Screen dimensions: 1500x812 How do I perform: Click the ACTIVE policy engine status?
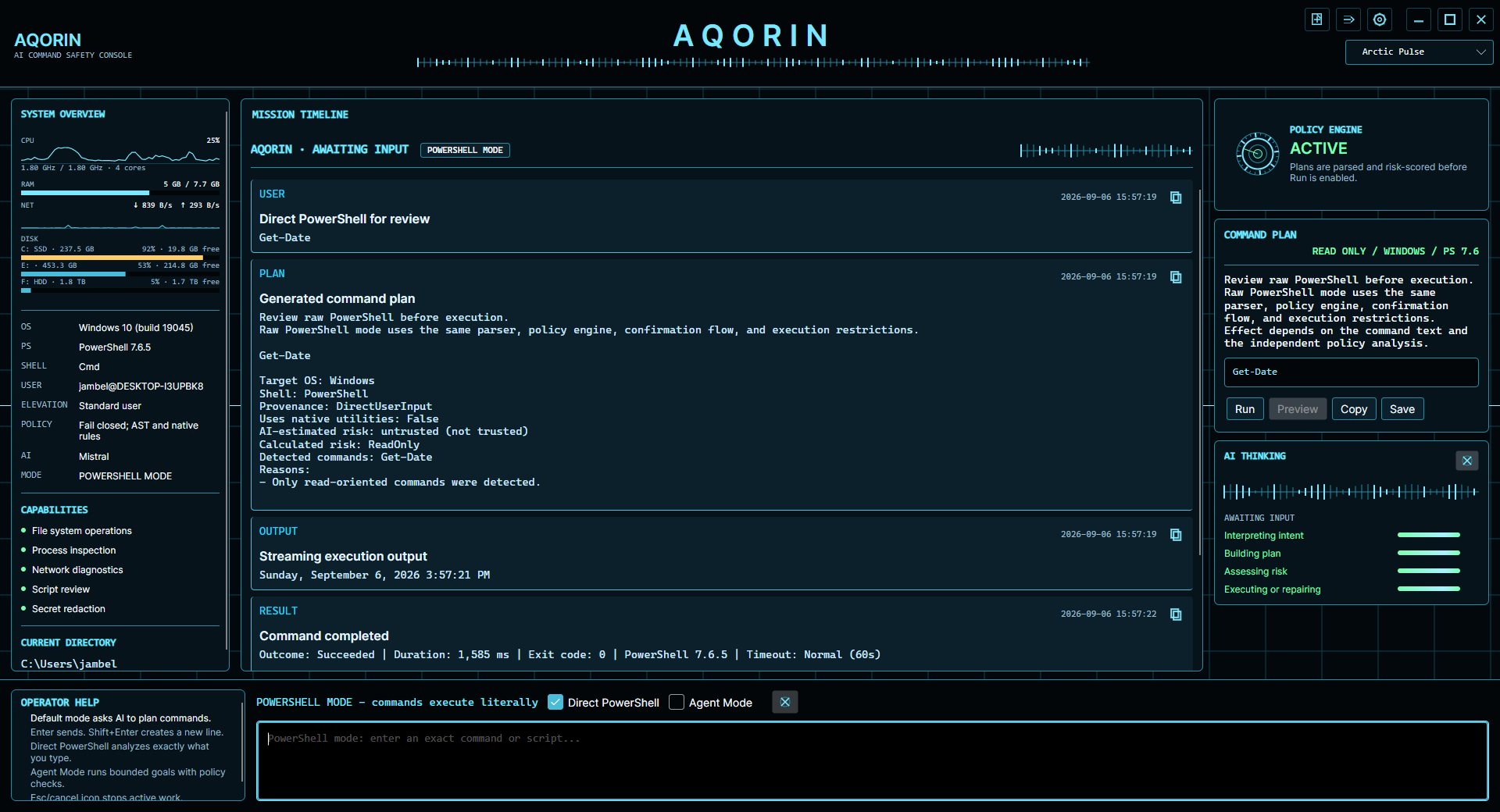pyautogui.click(x=1319, y=148)
